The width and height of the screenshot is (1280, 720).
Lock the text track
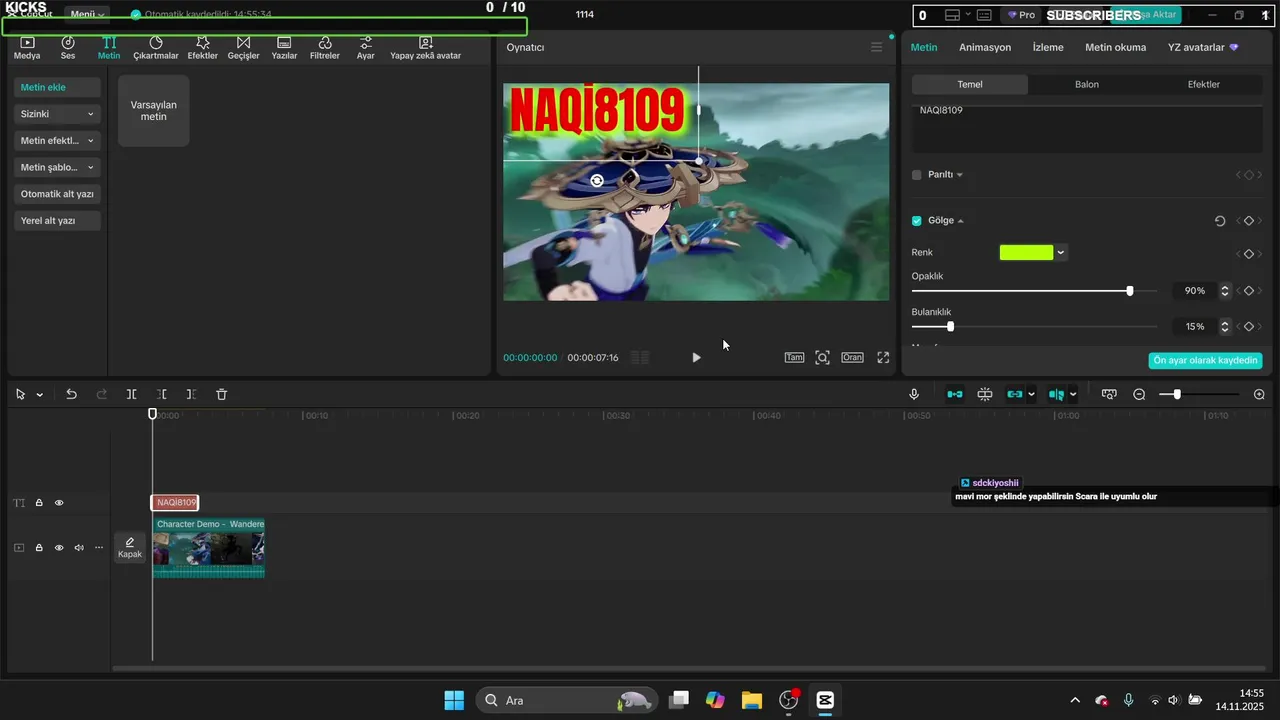click(x=39, y=503)
